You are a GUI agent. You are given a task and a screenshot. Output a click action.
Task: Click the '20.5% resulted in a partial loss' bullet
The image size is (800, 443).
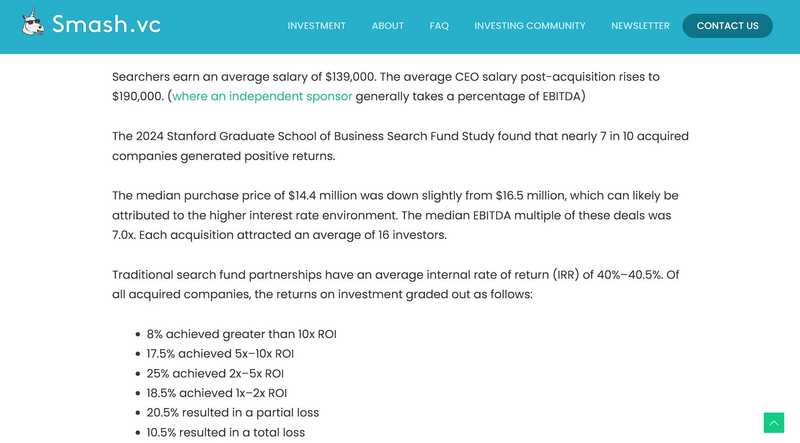pyautogui.click(x=233, y=412)
